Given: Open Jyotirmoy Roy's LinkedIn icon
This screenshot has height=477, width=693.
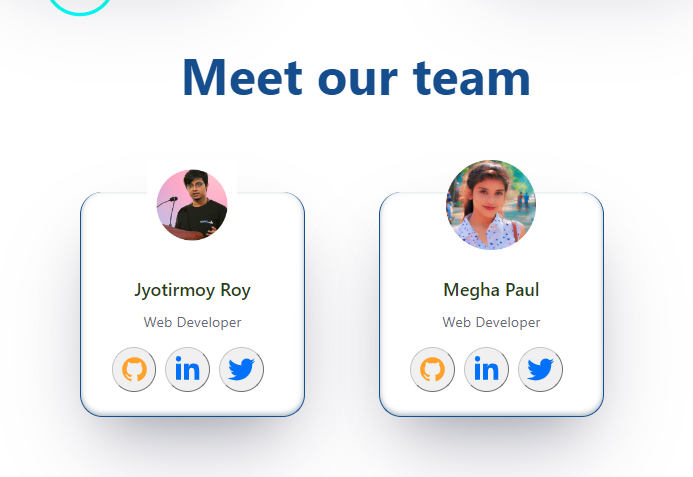Looking at the screenshot, I should [x=187, y=369].
